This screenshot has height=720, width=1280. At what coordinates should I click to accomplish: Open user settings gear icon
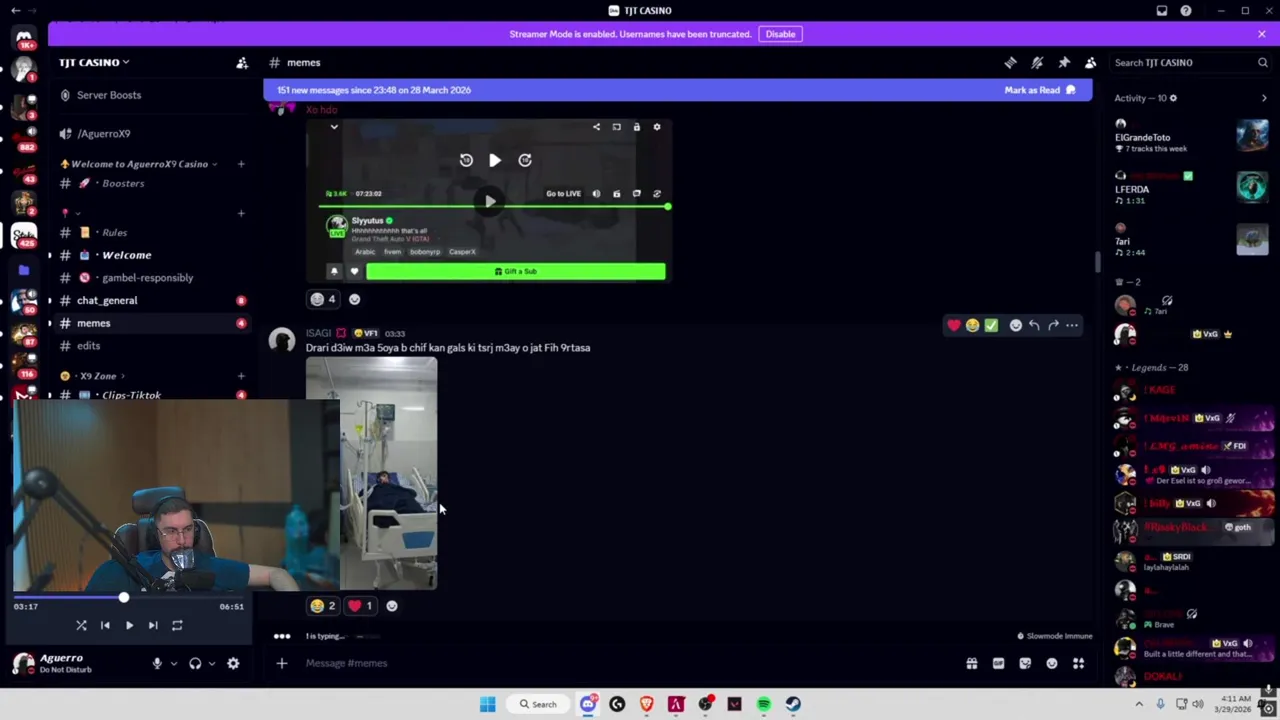pos(233,663)
